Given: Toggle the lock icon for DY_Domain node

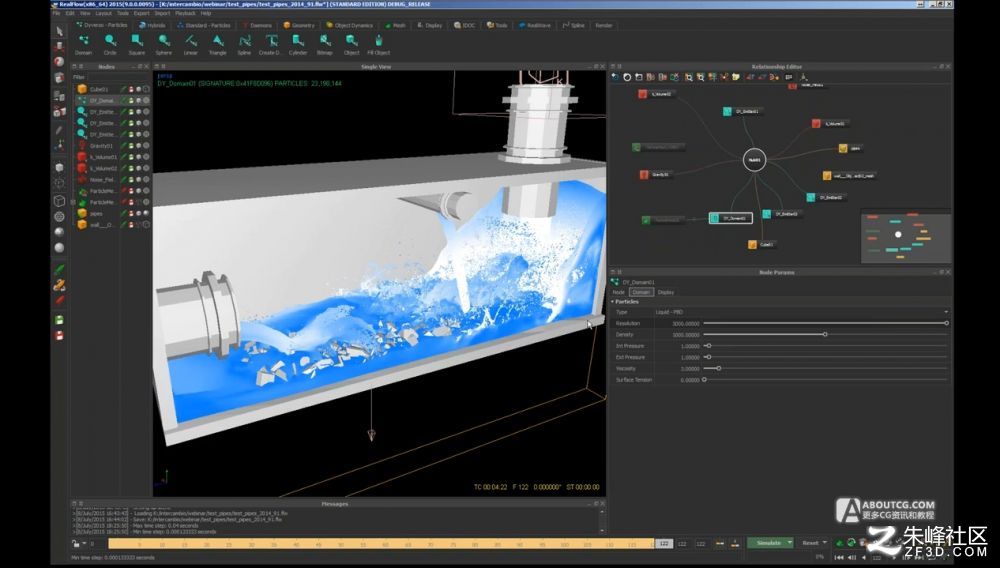Looking at the screenshot, I should click(131, 101).
